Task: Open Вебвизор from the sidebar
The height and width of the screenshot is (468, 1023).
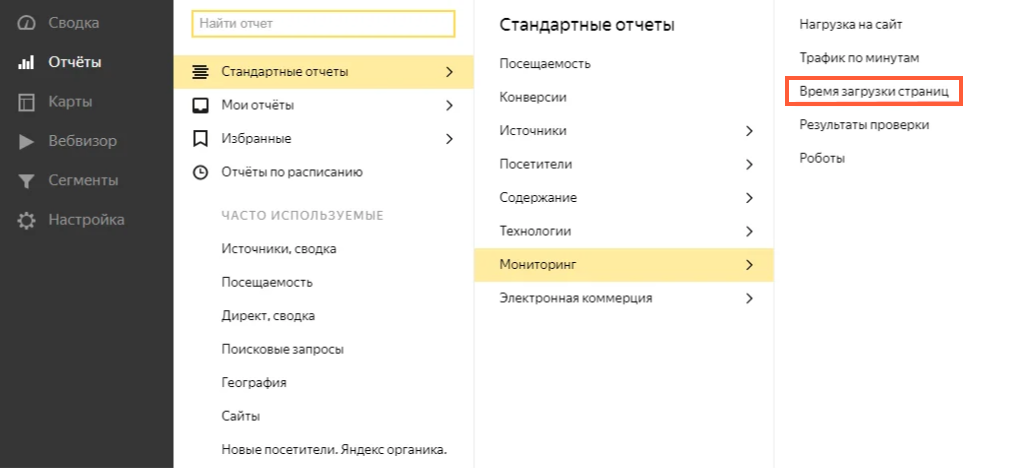Action: point(82,141)
